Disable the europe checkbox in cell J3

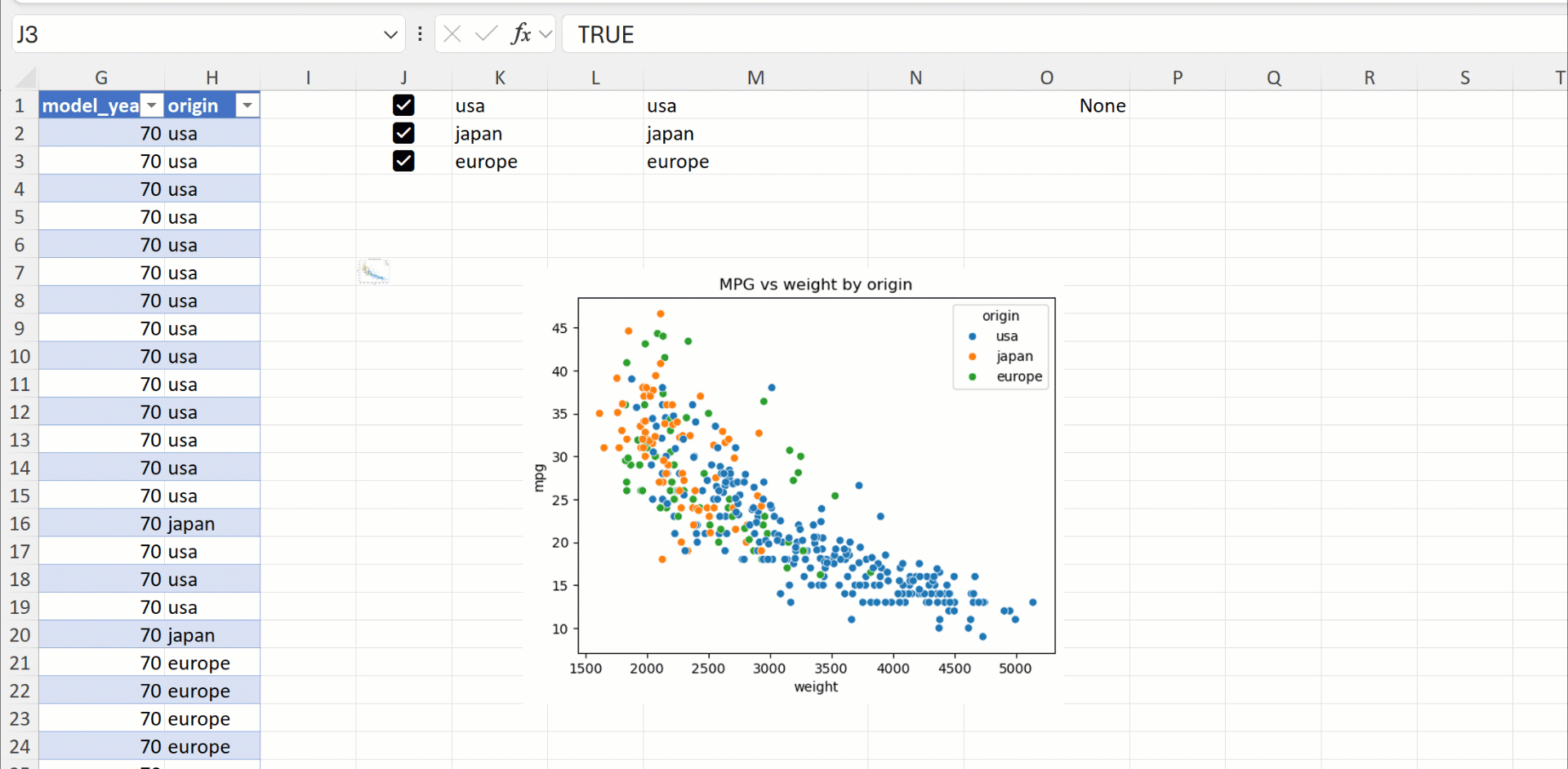point(403,161)
